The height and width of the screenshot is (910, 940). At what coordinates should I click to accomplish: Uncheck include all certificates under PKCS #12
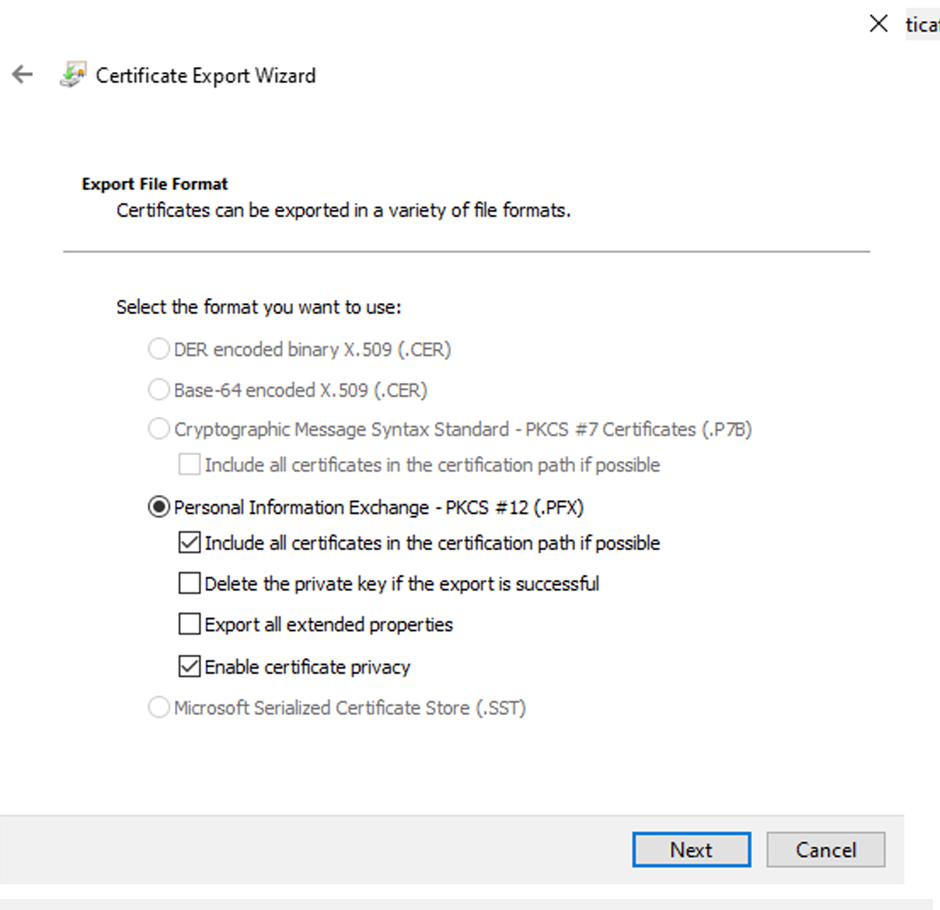coord(189,544)
